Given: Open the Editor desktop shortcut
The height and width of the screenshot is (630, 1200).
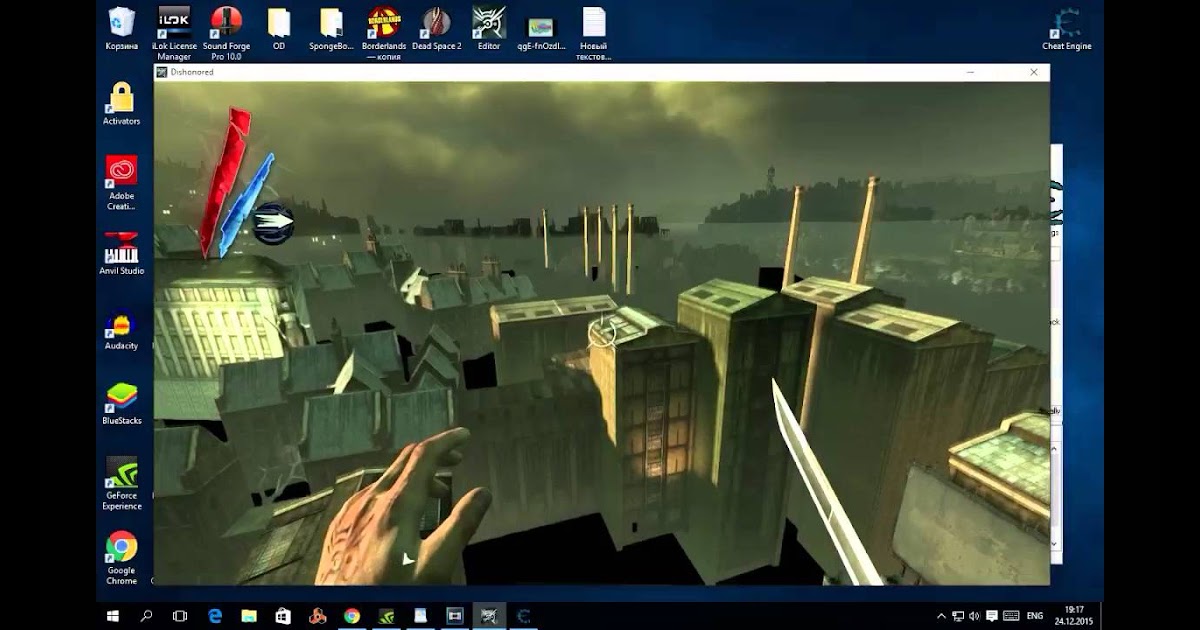Looking at the screenshot, I should [x=489, y=29].
